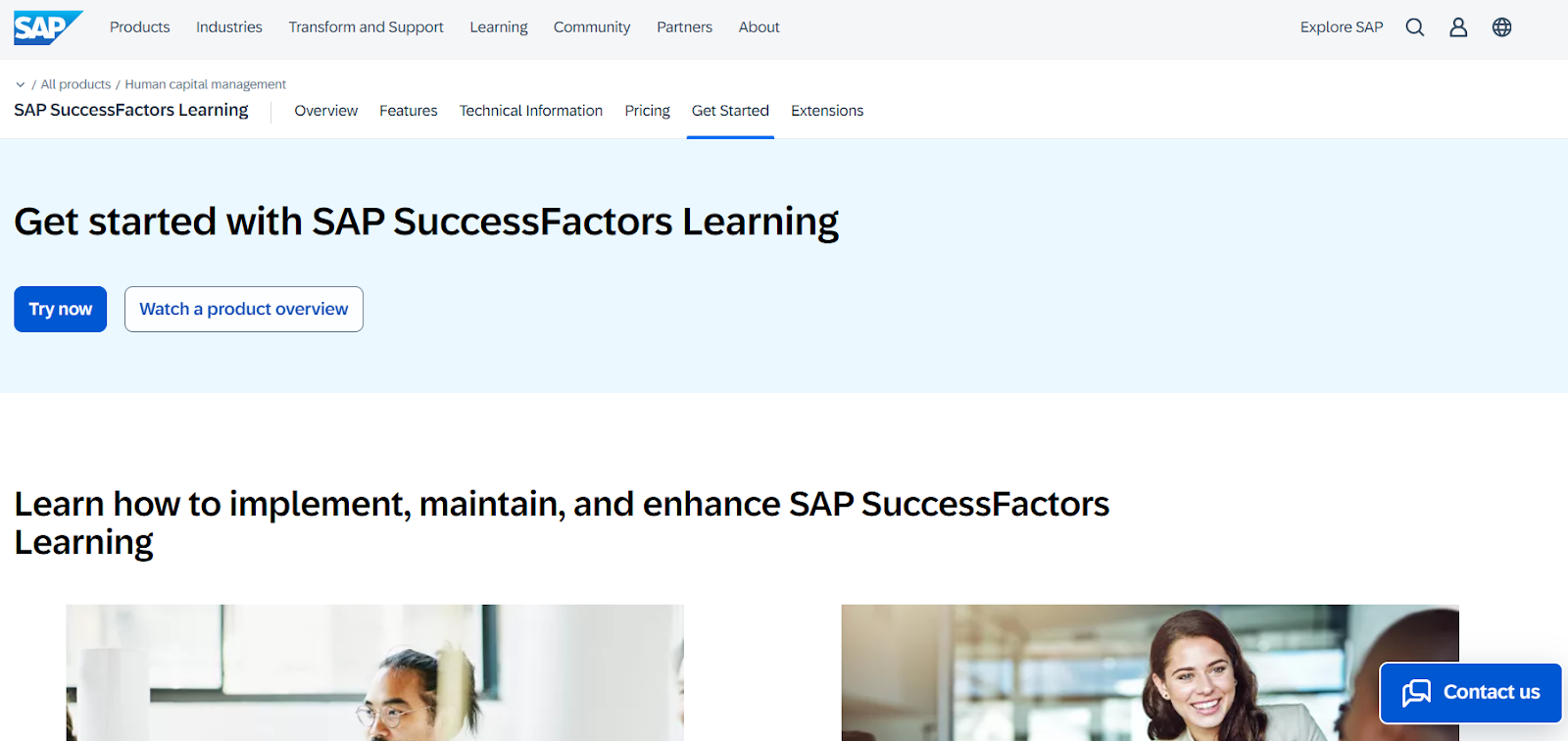Click the chat bubble inside Contact us button
The height and width of the screenshot is (741, 1568).
[1417, 692]
